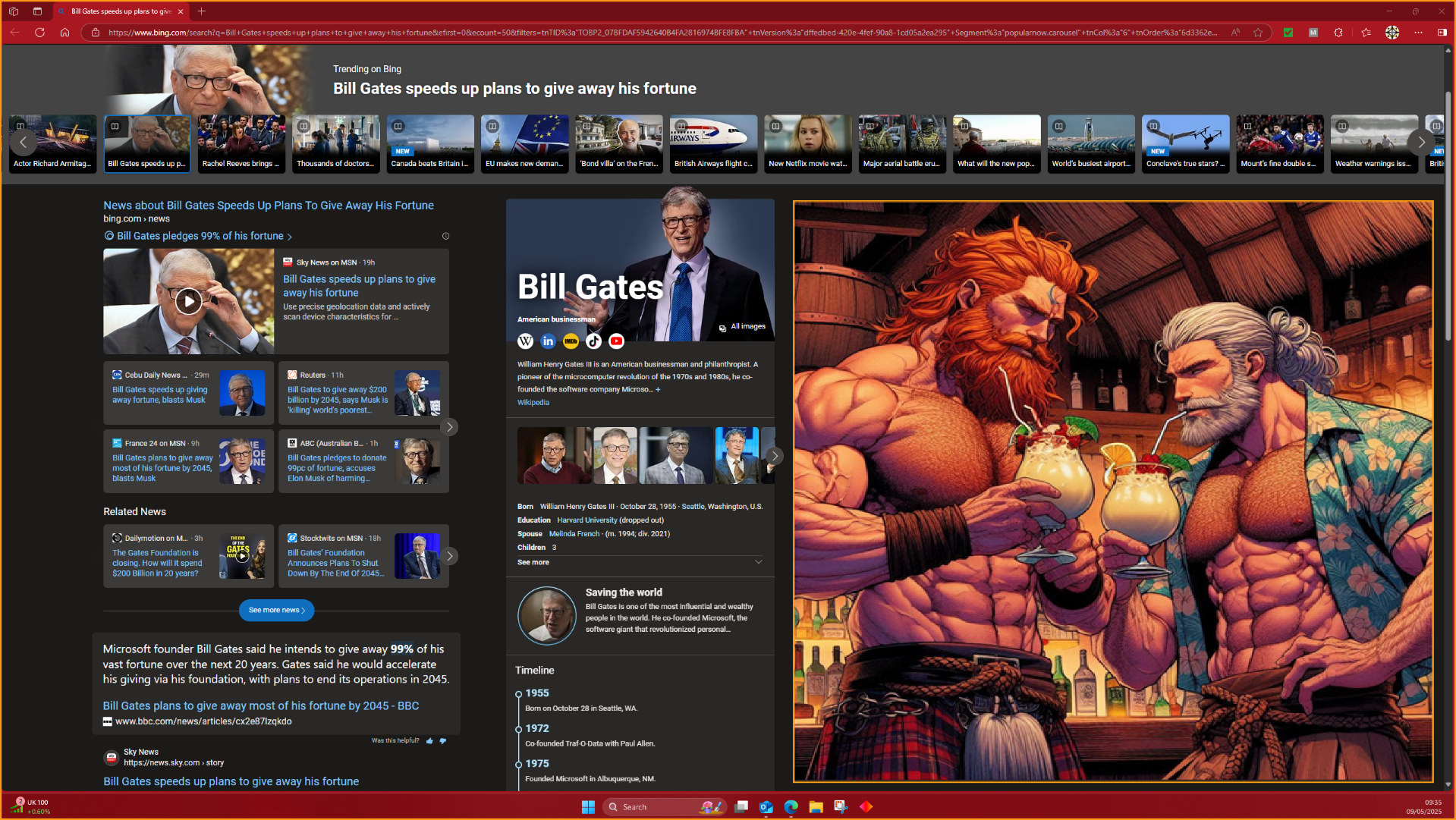Select 'Actor Richard Armitag...' trending card

52,143
